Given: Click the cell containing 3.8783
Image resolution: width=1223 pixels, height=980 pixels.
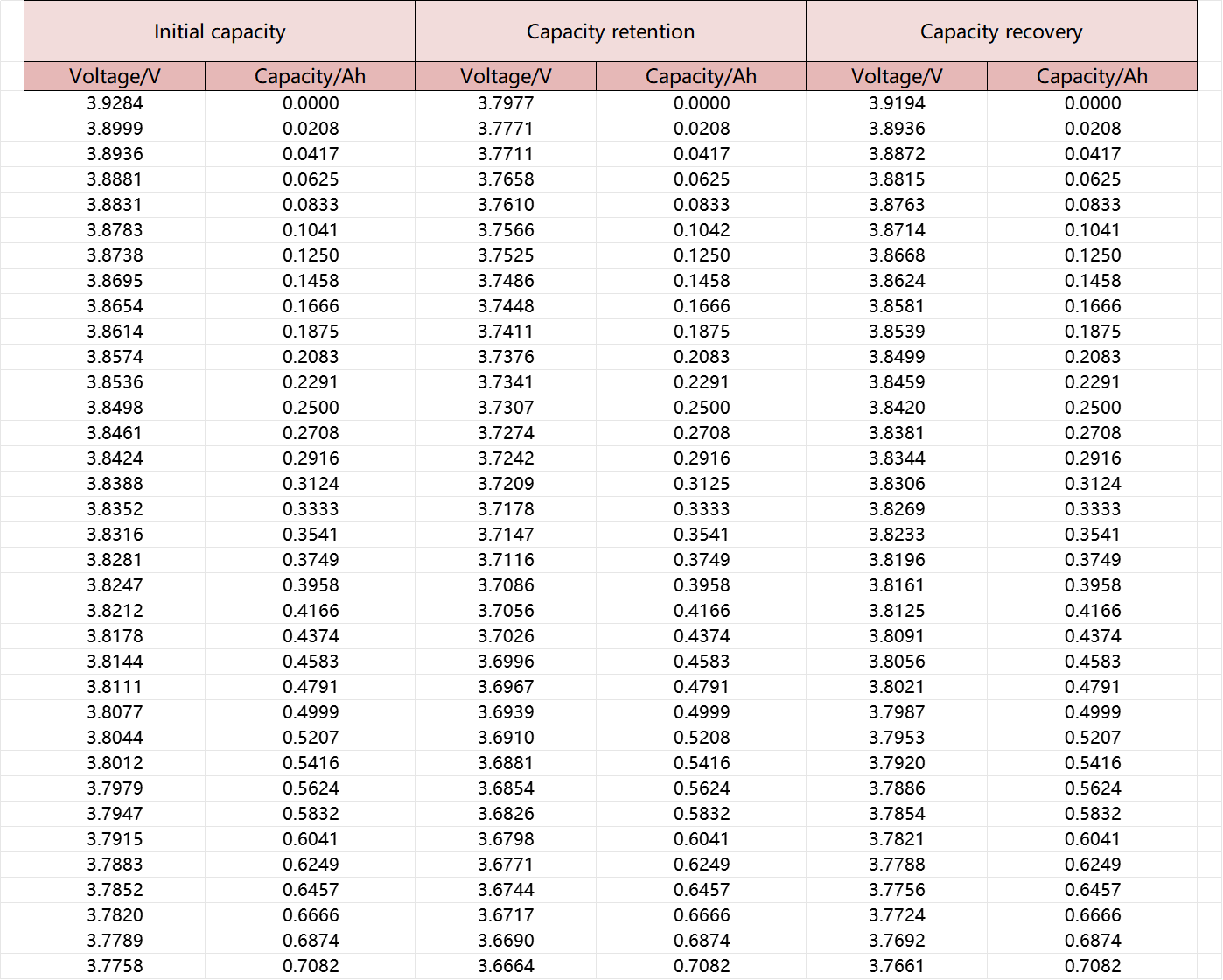Looking at the screenshot, I should click(115, 230).
